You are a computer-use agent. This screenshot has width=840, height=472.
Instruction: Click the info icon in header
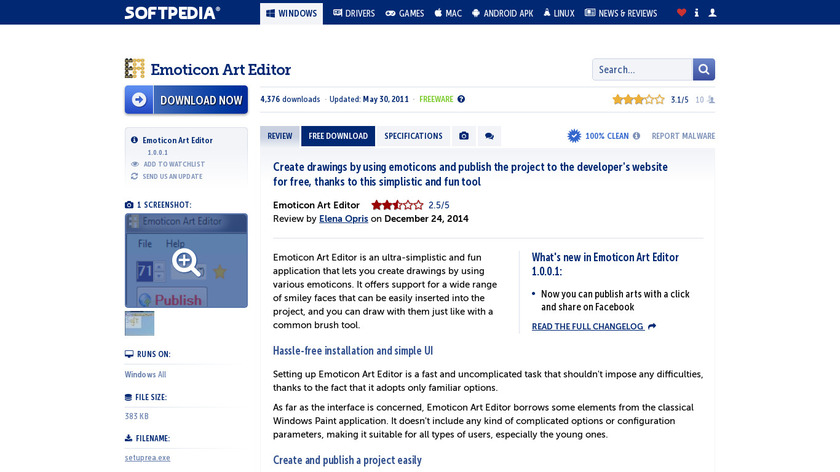[696, 13]
